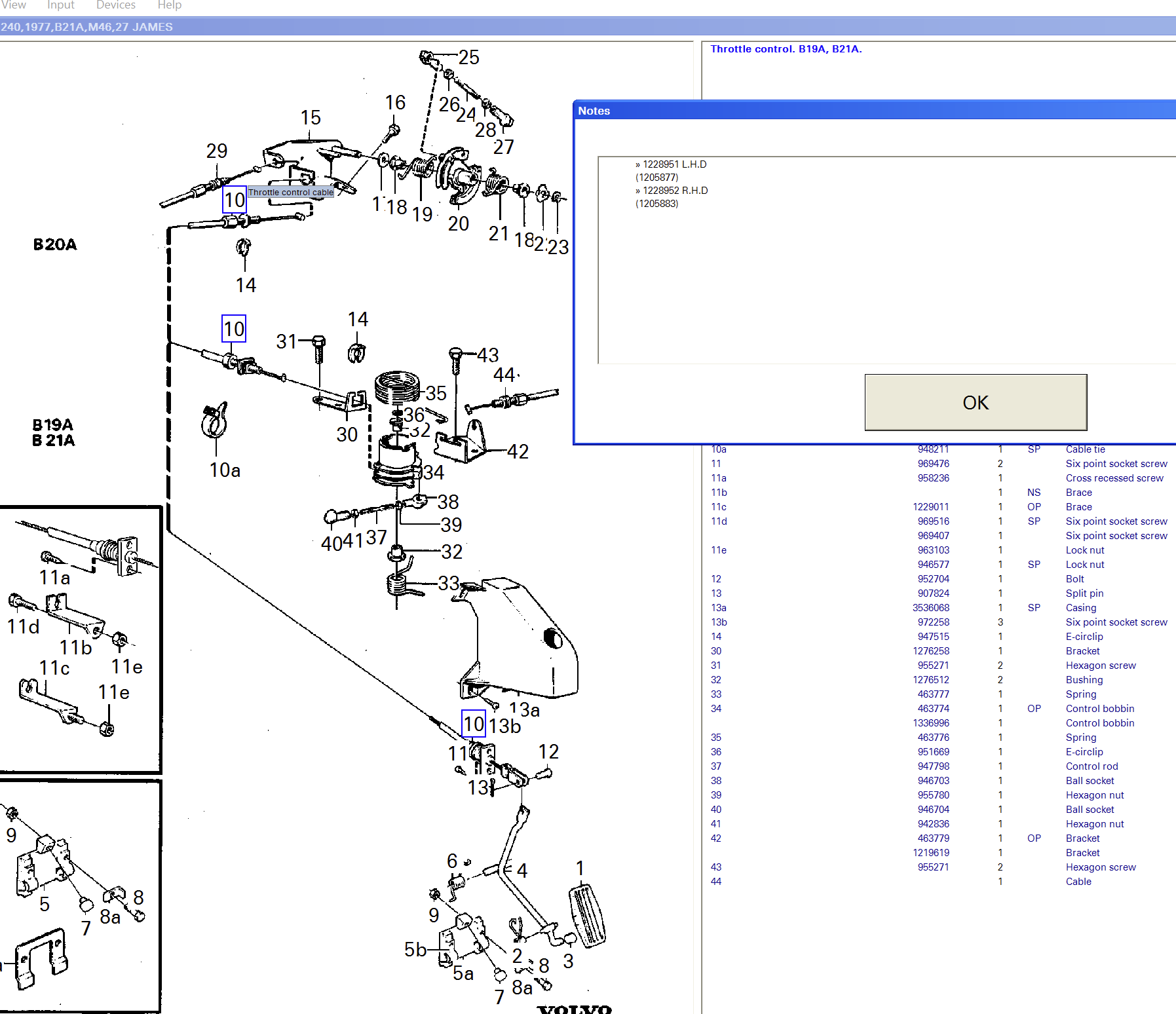Click the Throttle control B19A, B21A heading
The height and width of the screenshot is (1014, 1176).
pyautogui.click(x=786, y=49)
